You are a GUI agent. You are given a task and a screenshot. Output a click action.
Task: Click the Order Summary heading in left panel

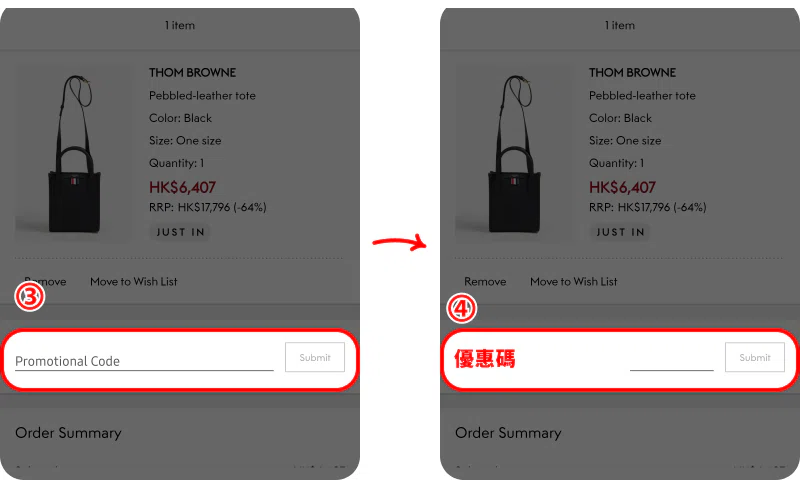point(68,433)
